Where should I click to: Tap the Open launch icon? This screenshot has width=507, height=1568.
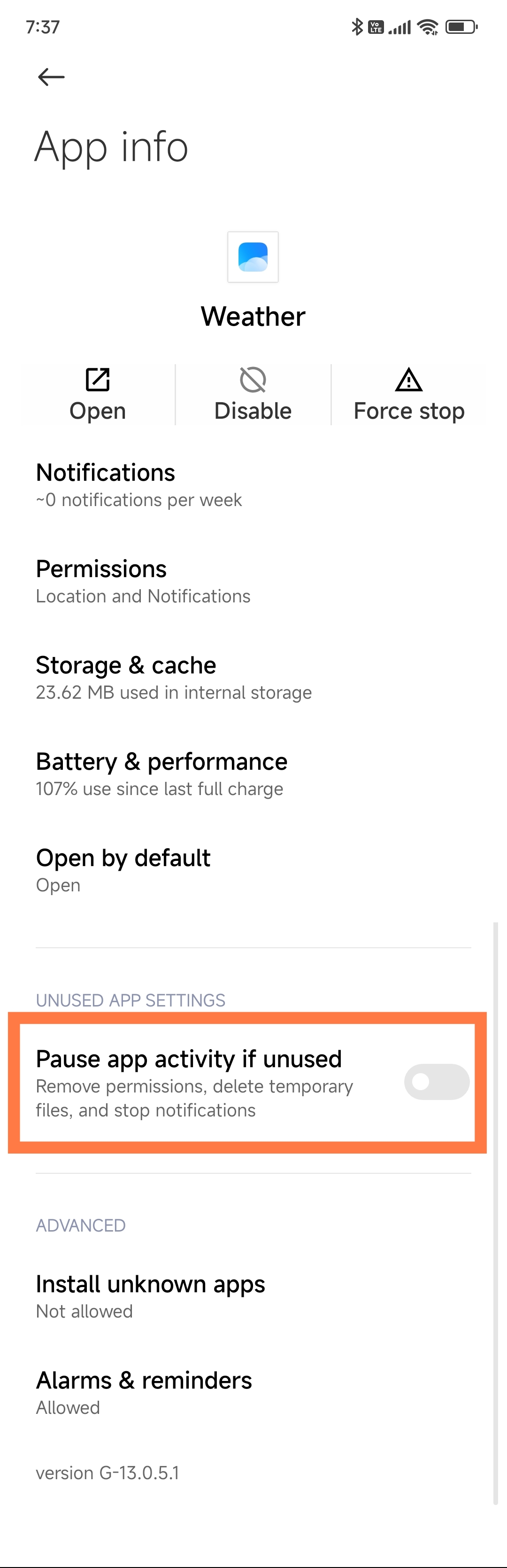pos(97,380)
